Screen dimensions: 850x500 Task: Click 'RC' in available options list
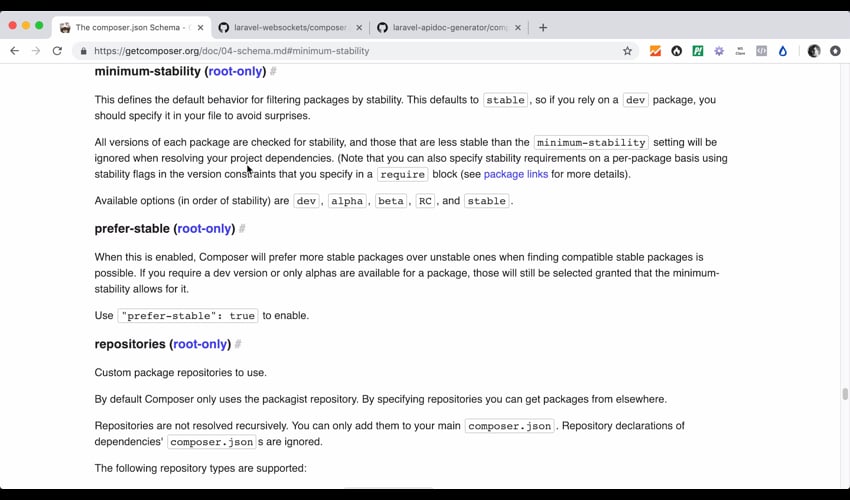click(x=425, y=201)
